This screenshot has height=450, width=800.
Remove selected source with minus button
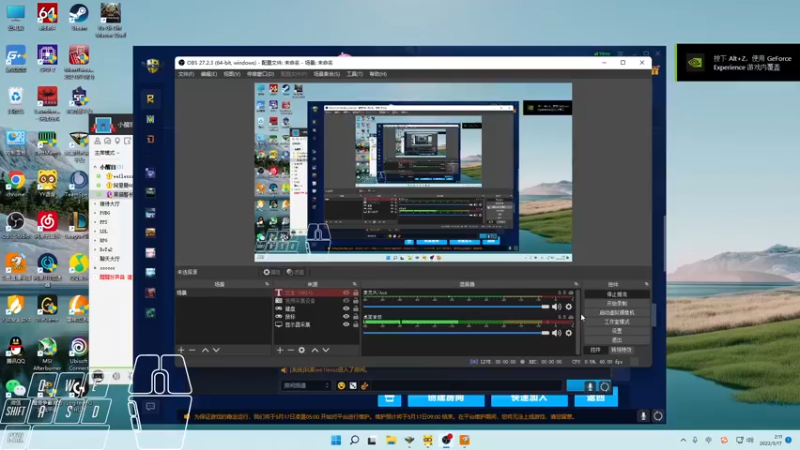(289, 350)
